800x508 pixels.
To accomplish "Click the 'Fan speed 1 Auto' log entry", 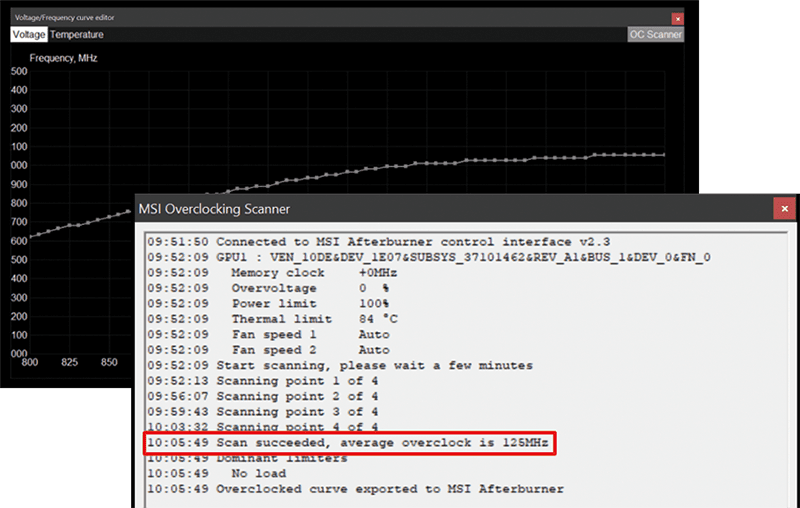I will (x=268, y=335).
